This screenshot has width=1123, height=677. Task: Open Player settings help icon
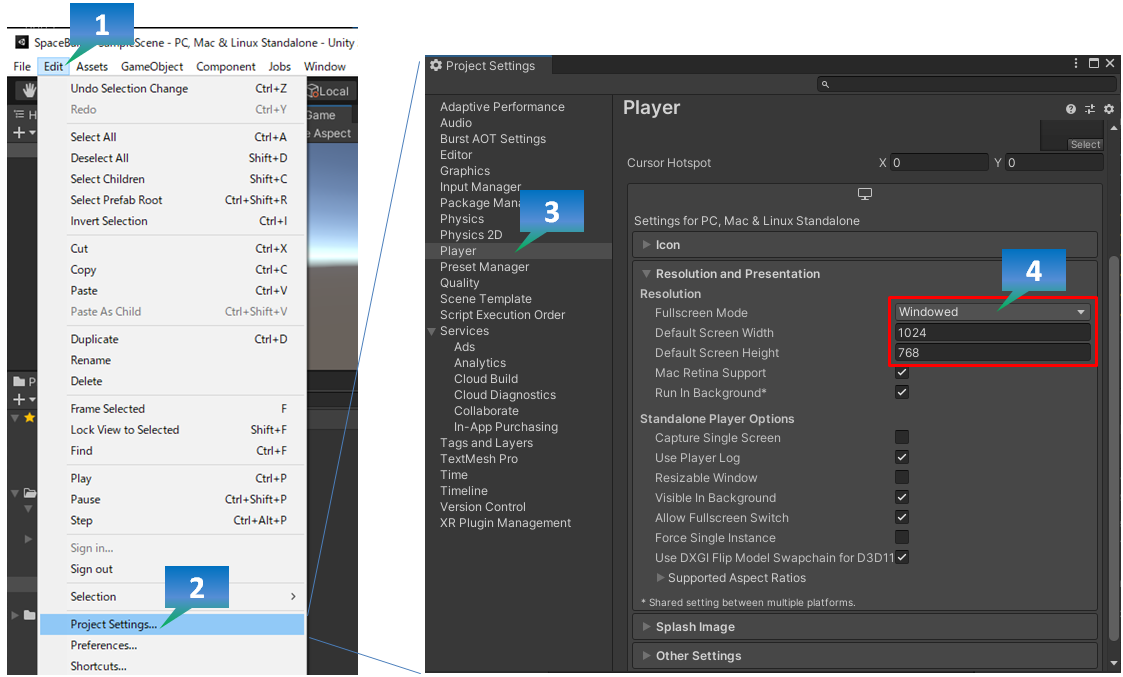pyautogui.click(x=1070, y=109)
